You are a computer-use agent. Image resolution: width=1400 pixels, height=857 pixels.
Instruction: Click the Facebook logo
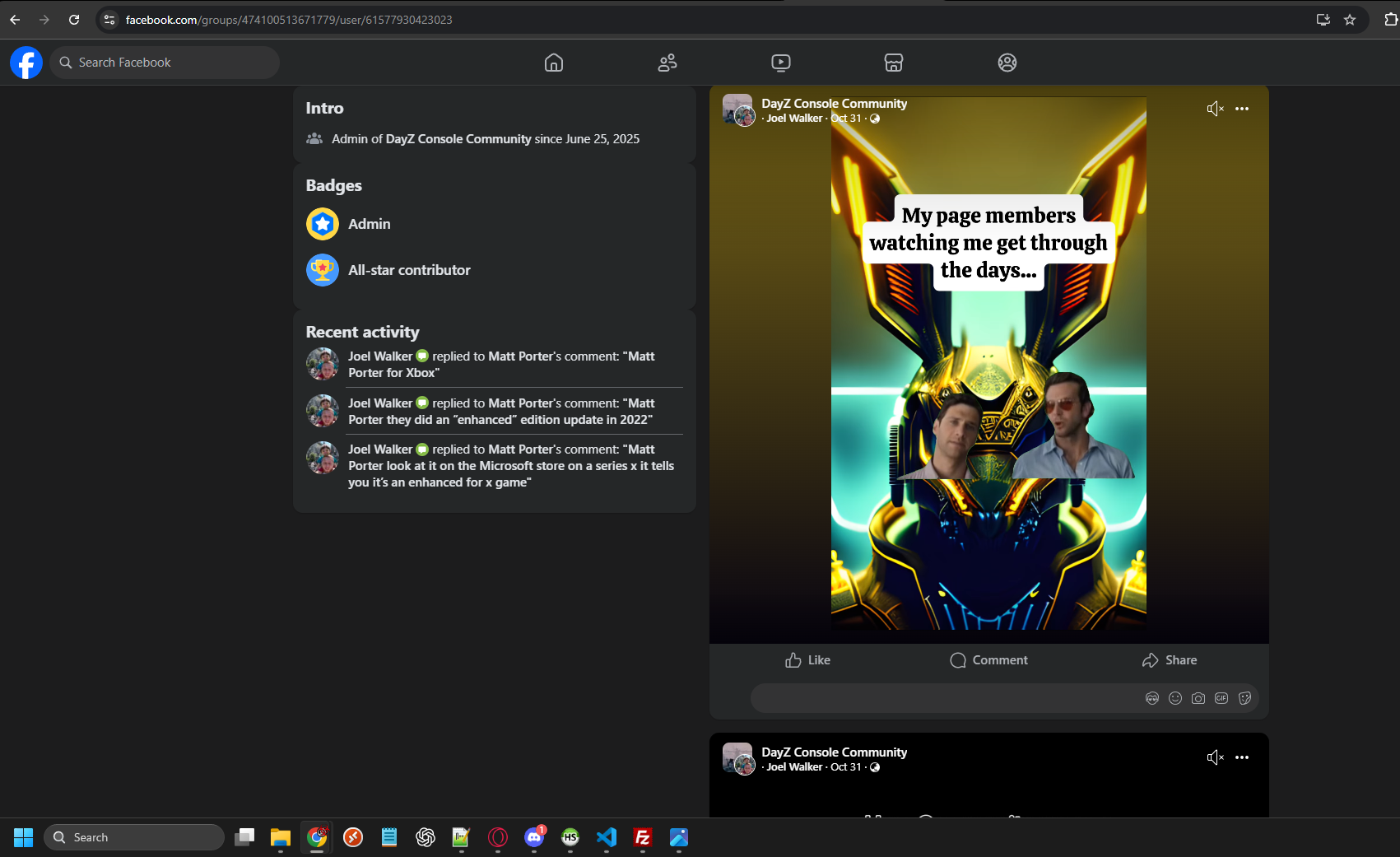(26, 63)
